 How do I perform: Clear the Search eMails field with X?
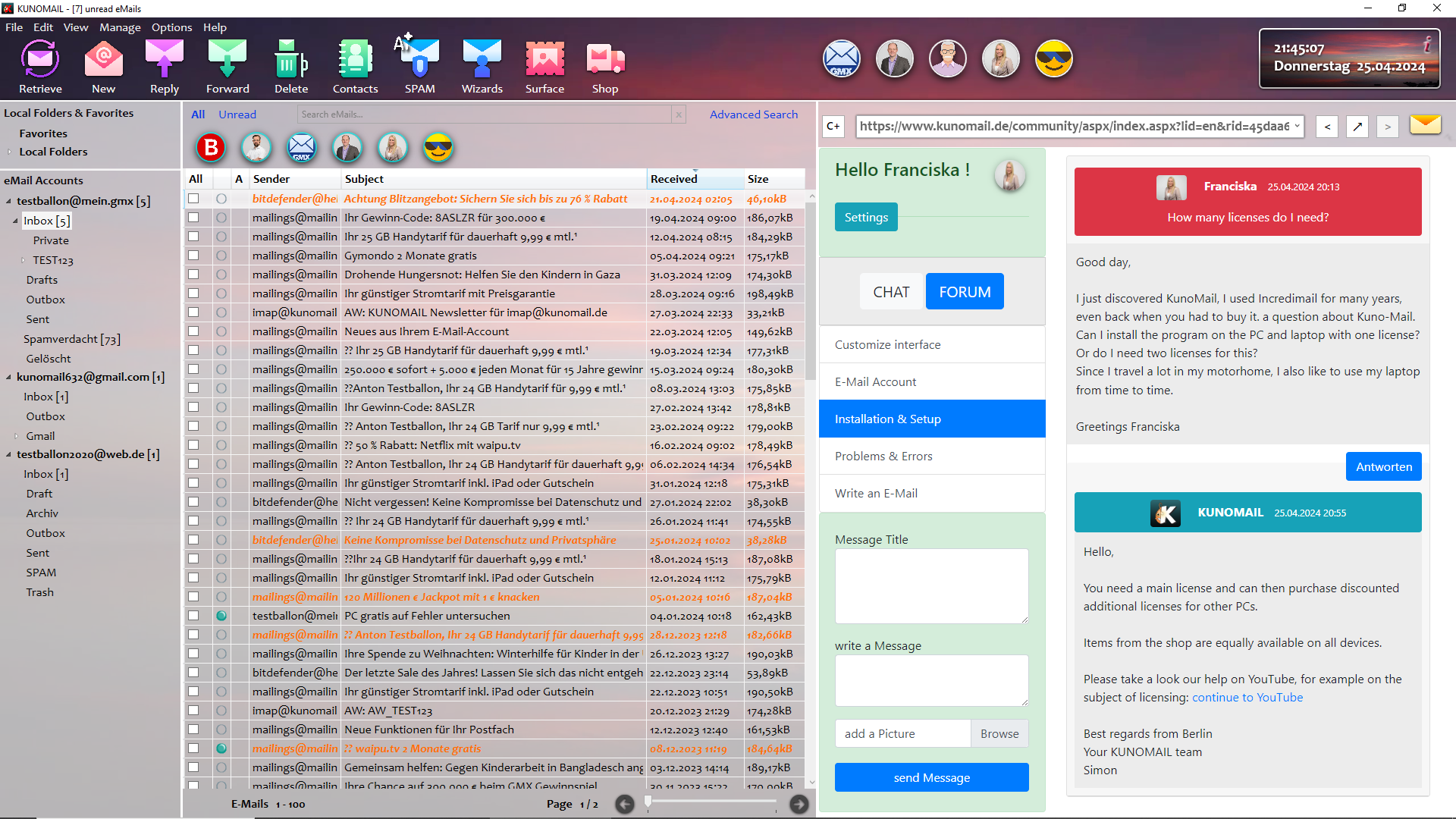point(679,115)
